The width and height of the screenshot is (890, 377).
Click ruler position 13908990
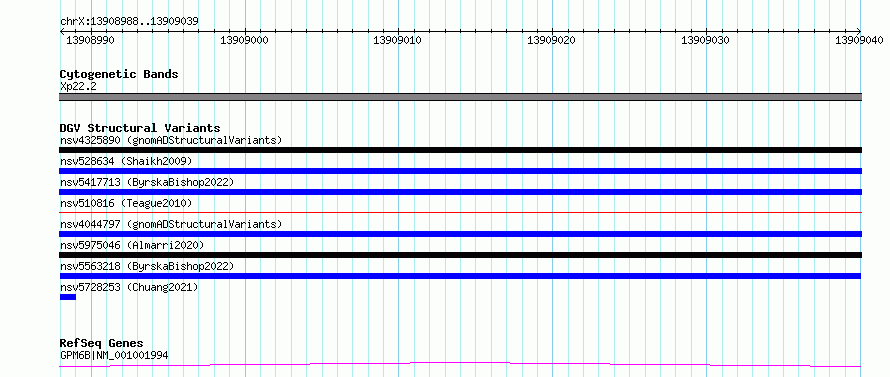pos(90,40)
